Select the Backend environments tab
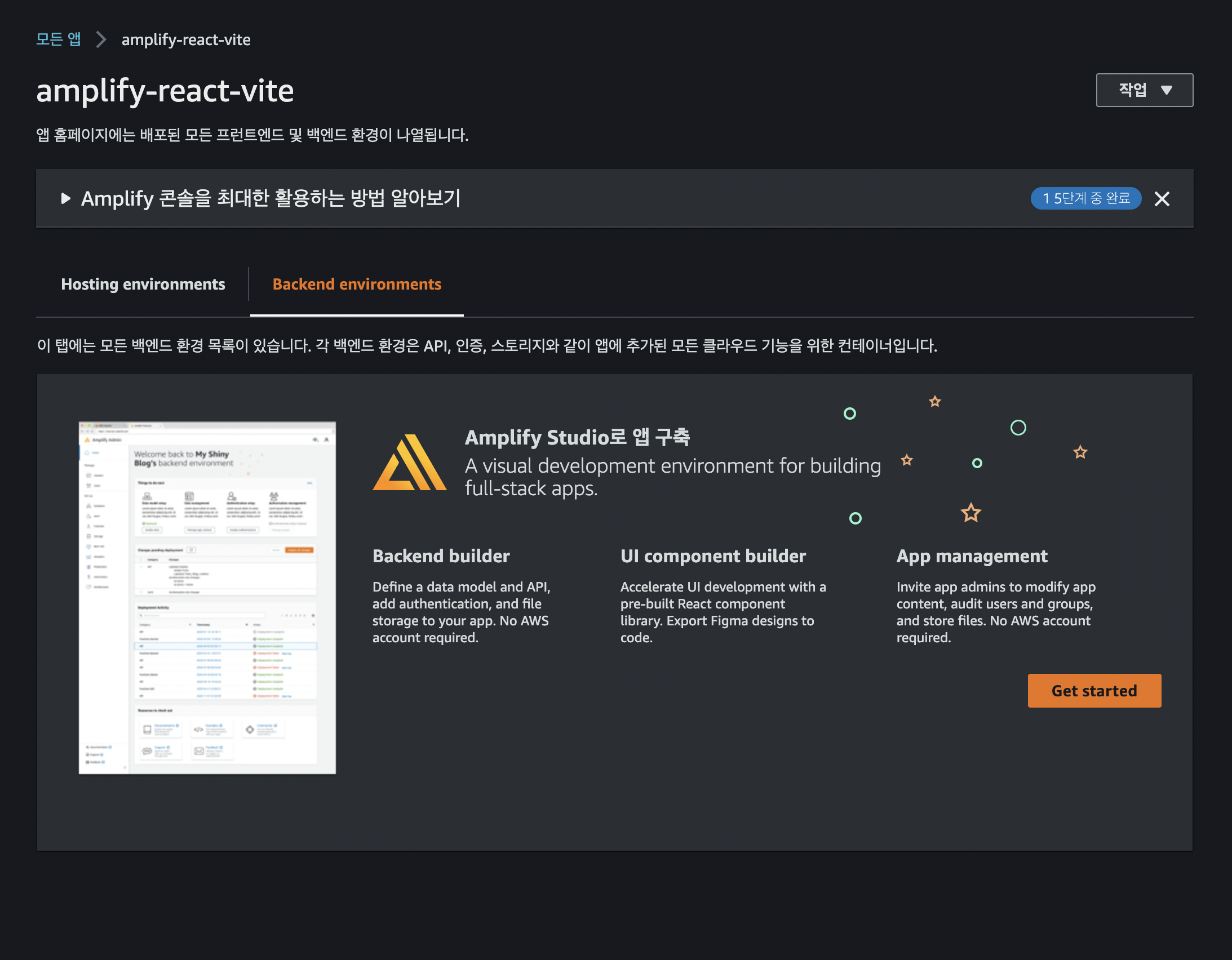The height and width of the screenshot is (960, 1232). click(357, 284)
